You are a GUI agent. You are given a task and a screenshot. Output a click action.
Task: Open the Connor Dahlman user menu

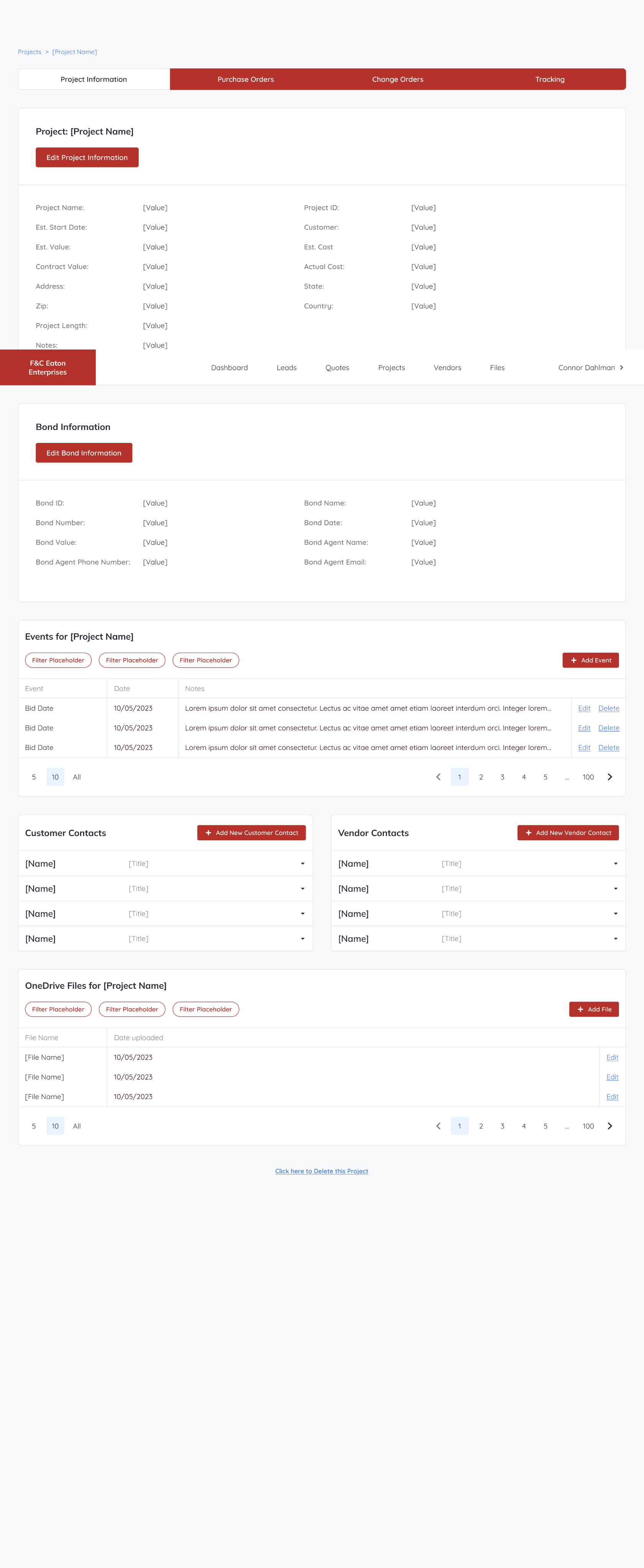click(590, 367)
